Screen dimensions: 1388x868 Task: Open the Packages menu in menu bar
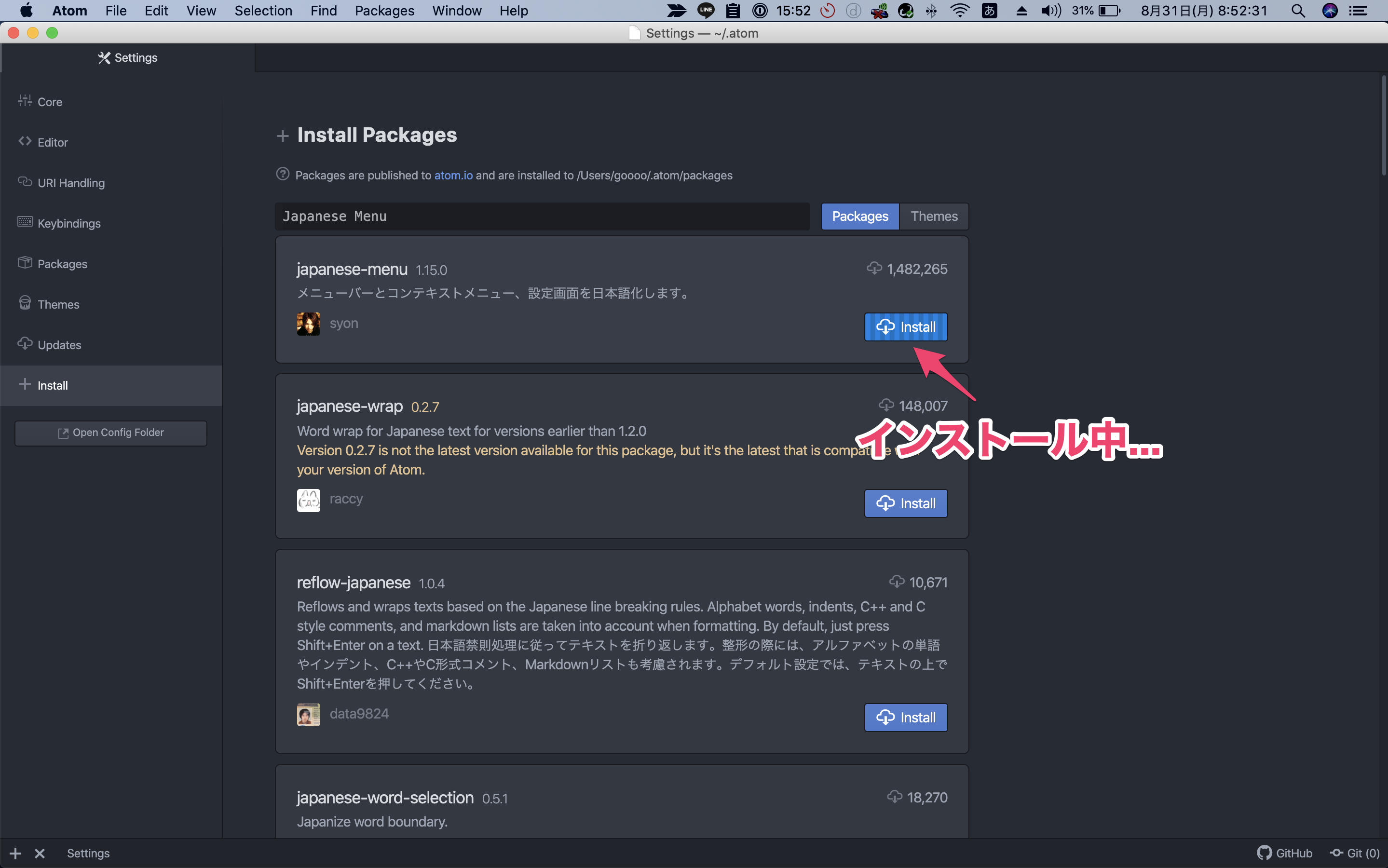(384, 11)
